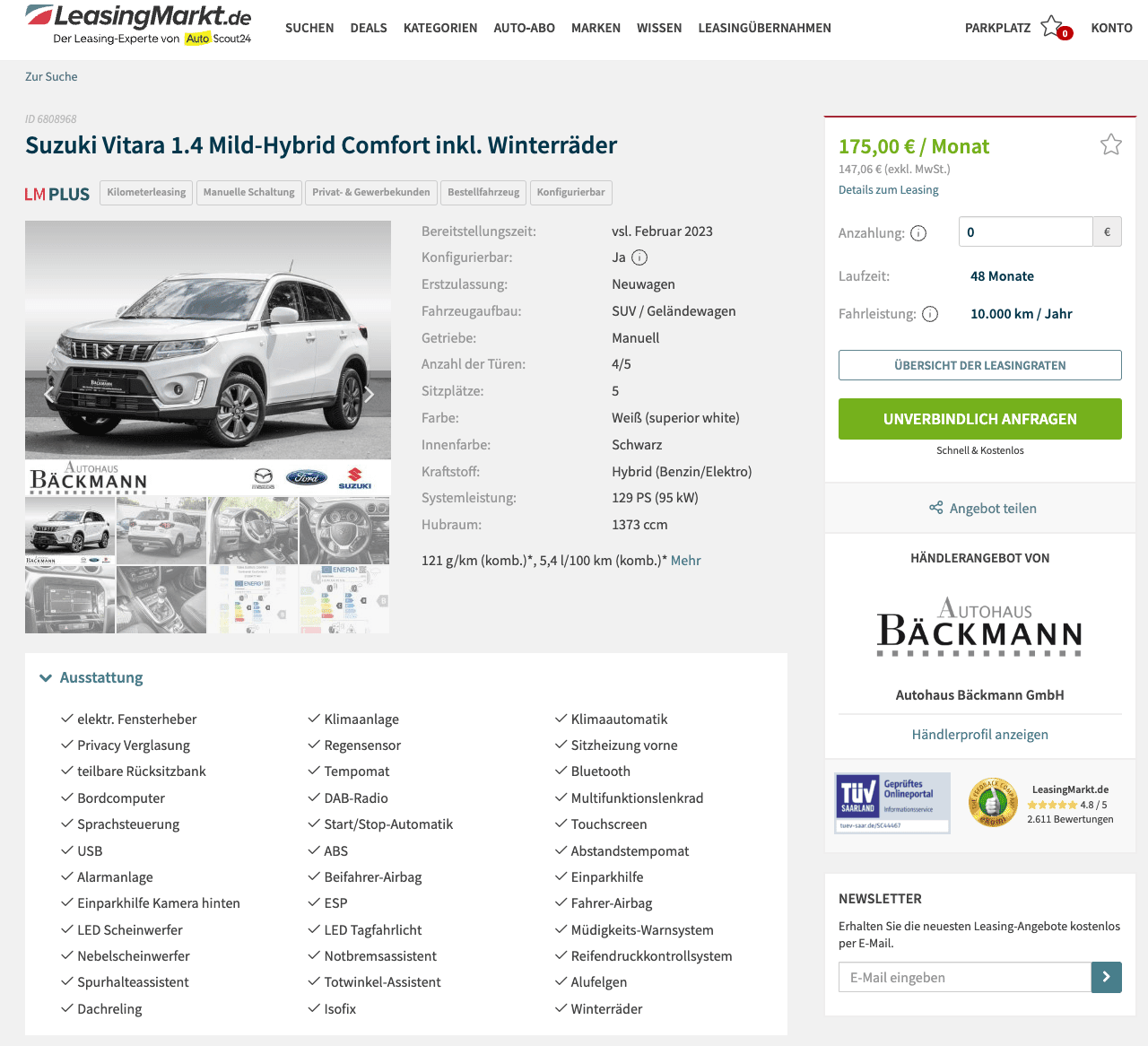
Task: Click the '2.611 Bewertungen' text
Action: [x=1070, y=819]
